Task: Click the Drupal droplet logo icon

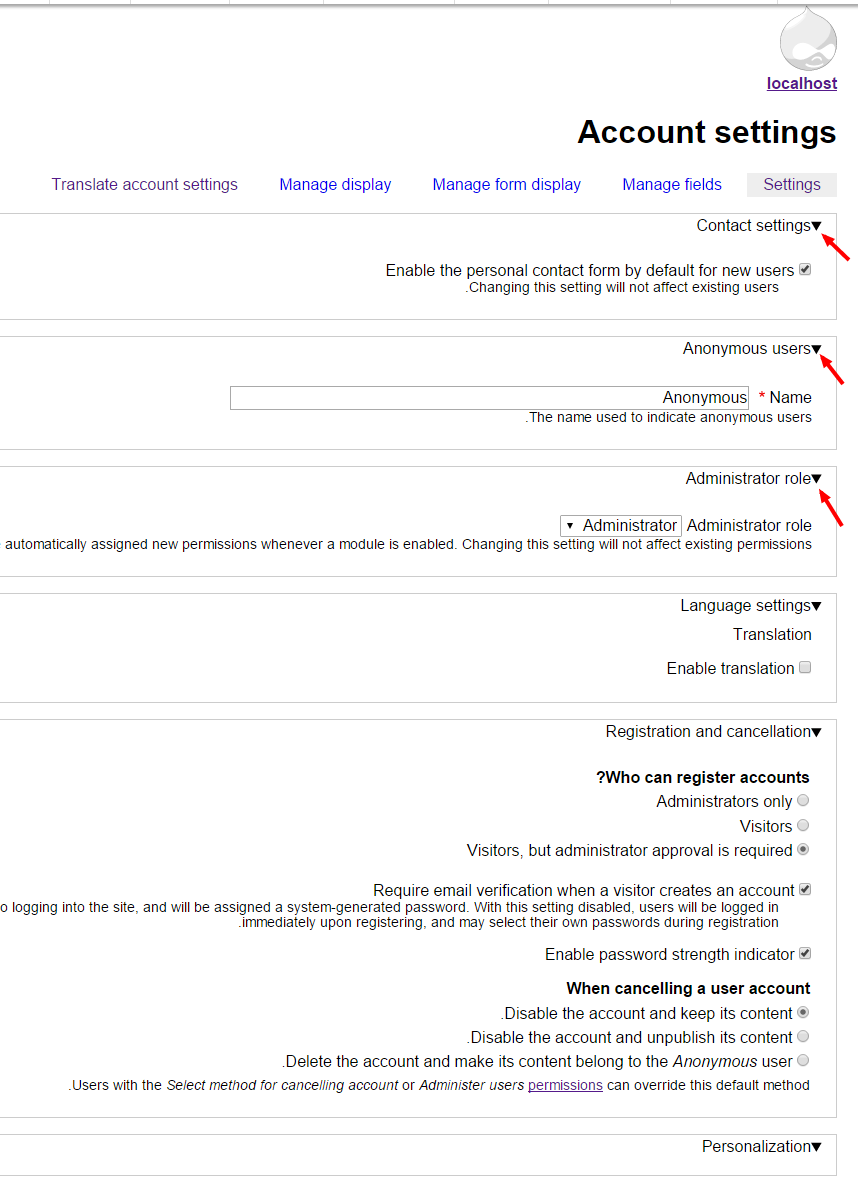Action: pos(806,42)
